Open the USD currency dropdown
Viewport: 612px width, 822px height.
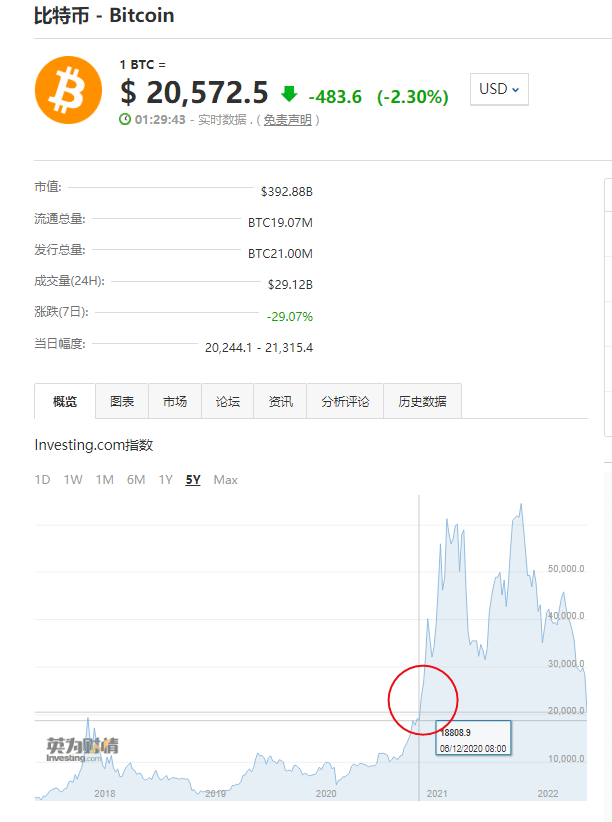tap(499, 89)
